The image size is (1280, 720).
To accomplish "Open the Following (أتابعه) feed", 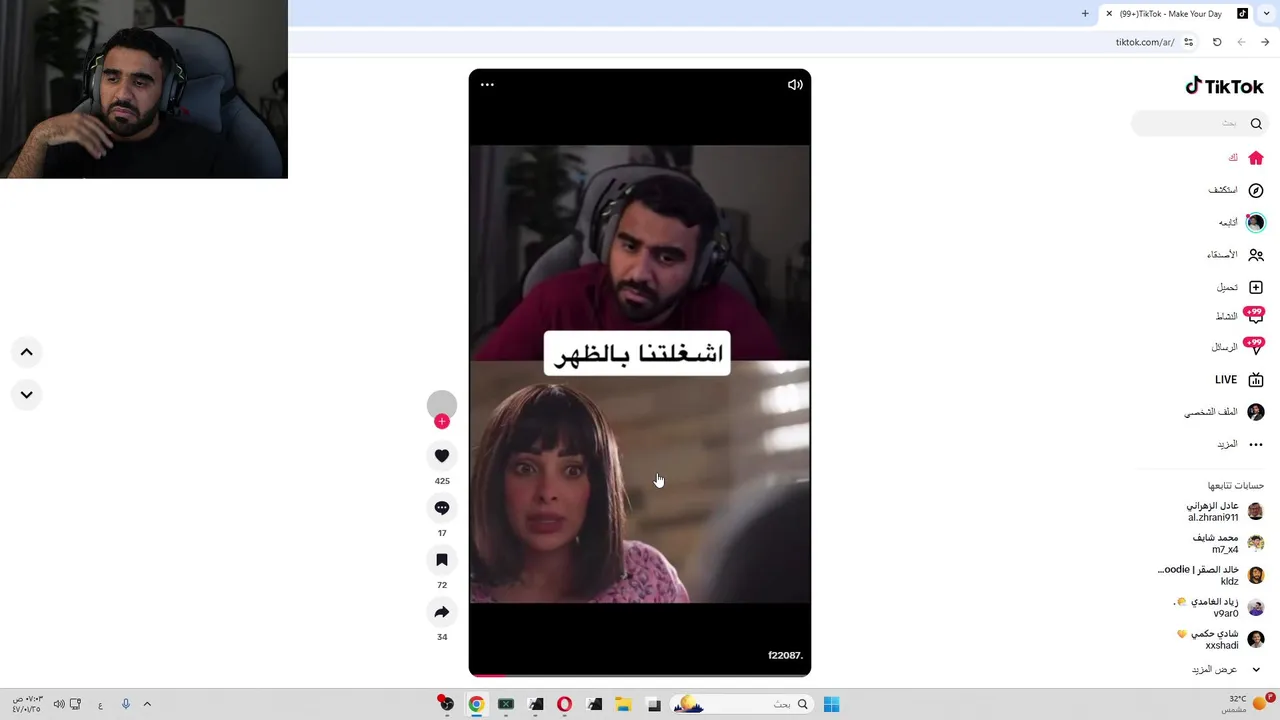I will [1242, 222].
